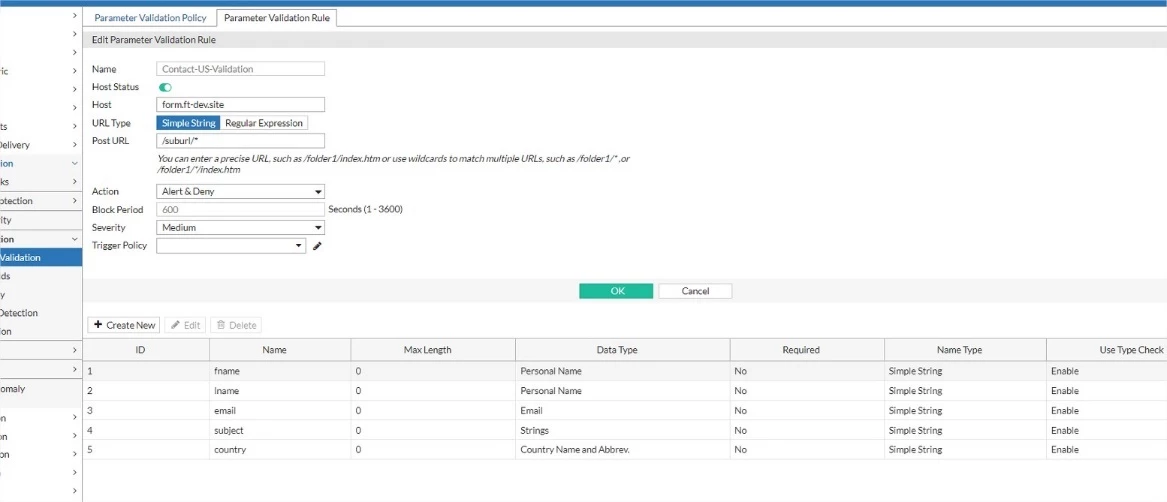Toggle the Host Status switch
This screenshot has height=502, width=1167.
click(x=165, y=87)
